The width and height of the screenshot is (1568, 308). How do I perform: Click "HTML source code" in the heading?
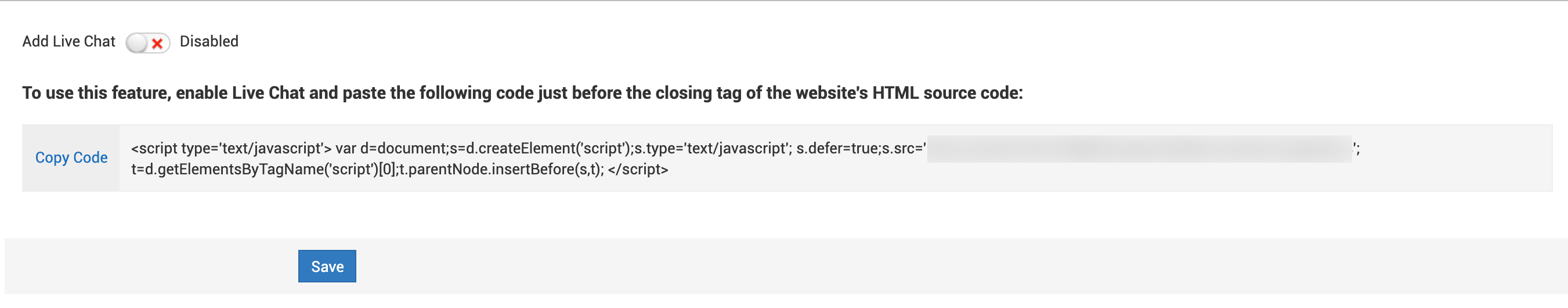pyautogui.click(x=945, y=93)
